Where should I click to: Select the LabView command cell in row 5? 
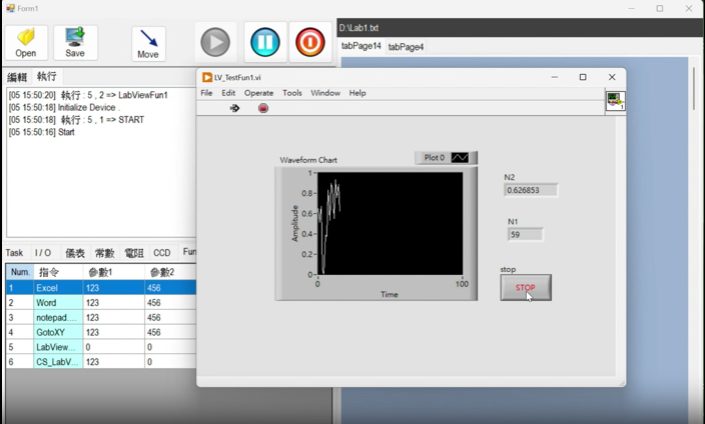58,347
